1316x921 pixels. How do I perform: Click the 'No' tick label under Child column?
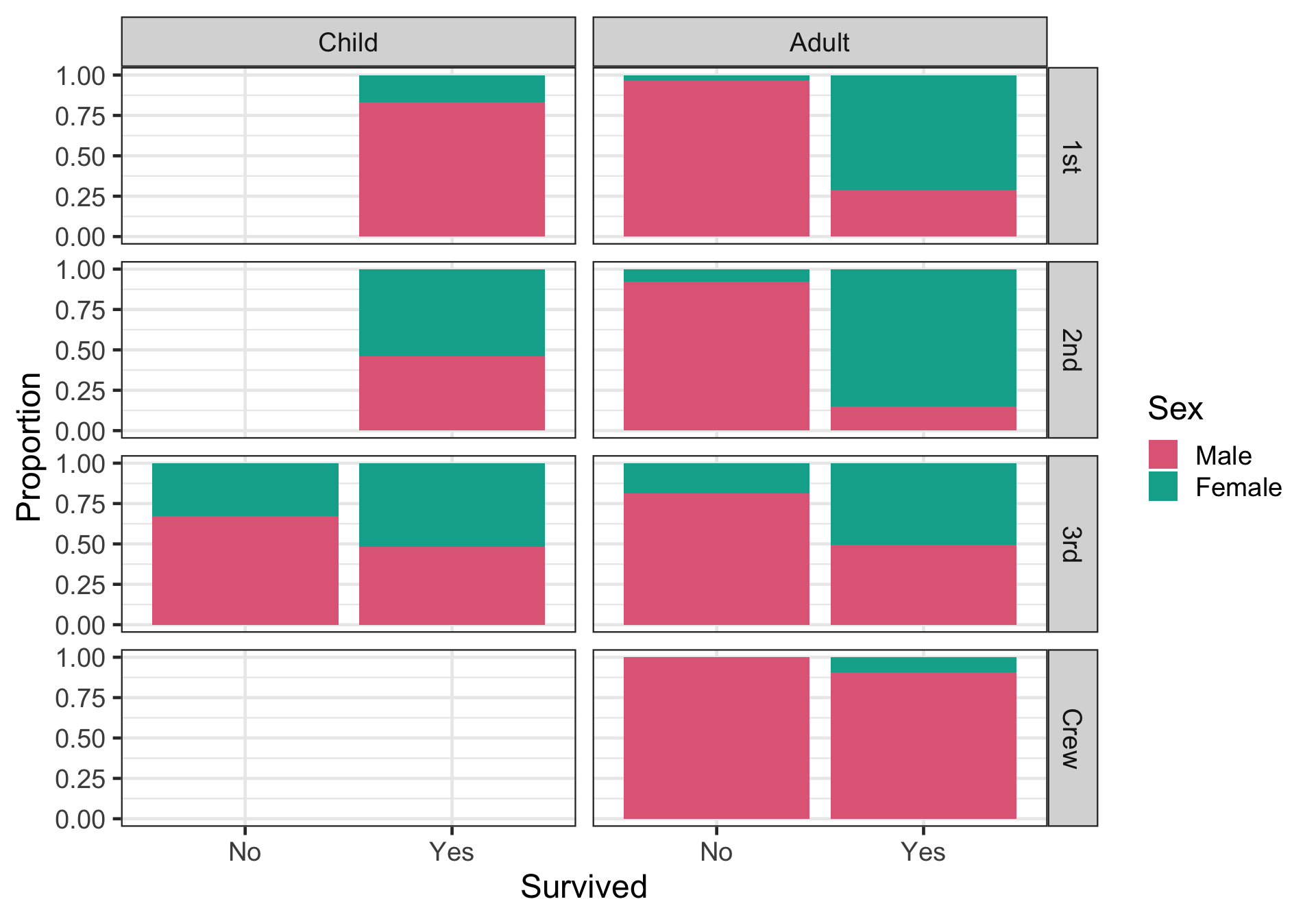coord(245,852)
